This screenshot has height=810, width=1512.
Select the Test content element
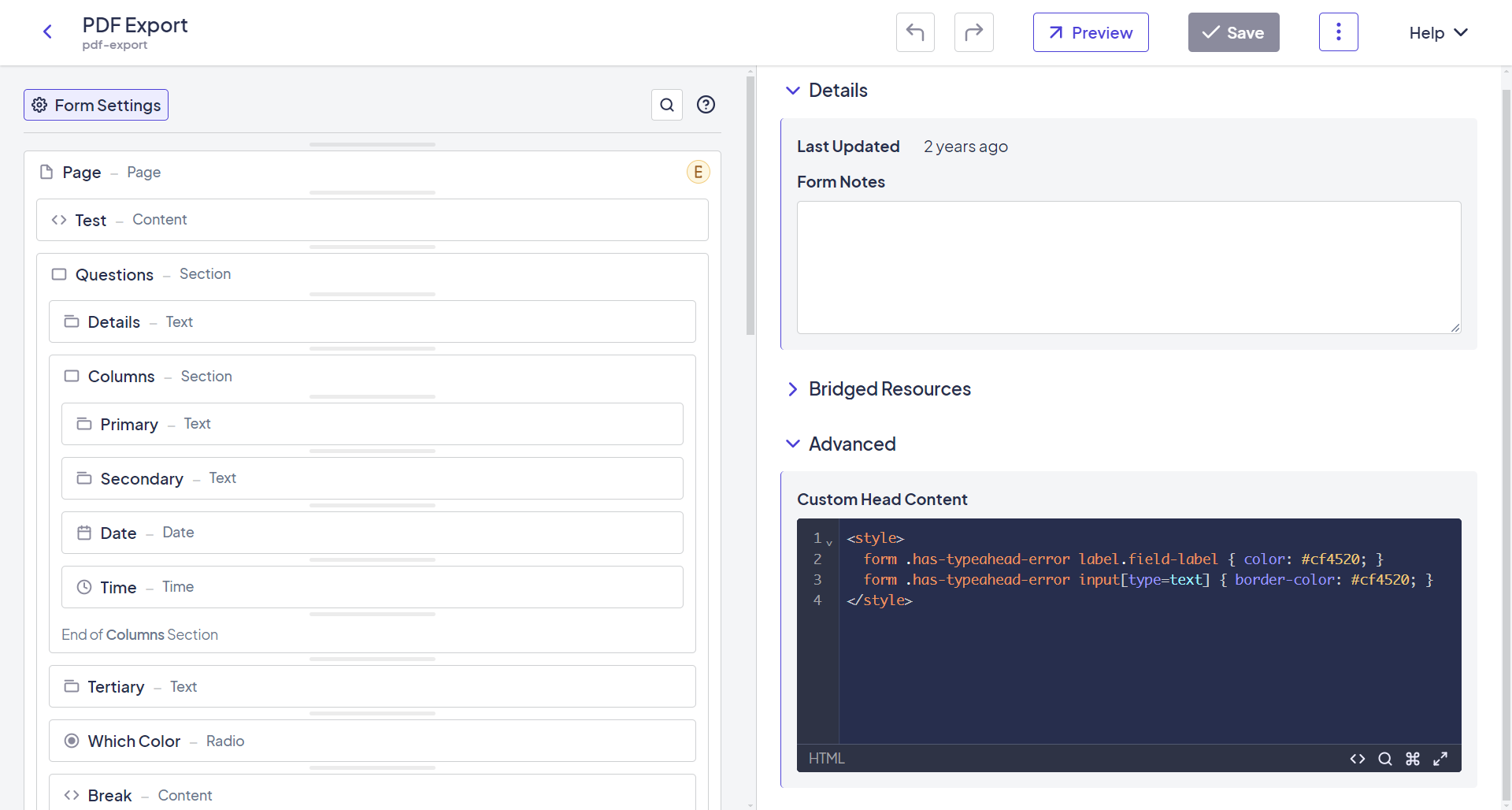[x=372, y=220]
